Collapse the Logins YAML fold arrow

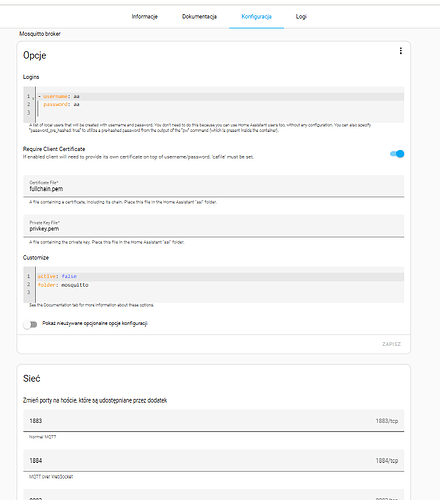coord(33,98)
